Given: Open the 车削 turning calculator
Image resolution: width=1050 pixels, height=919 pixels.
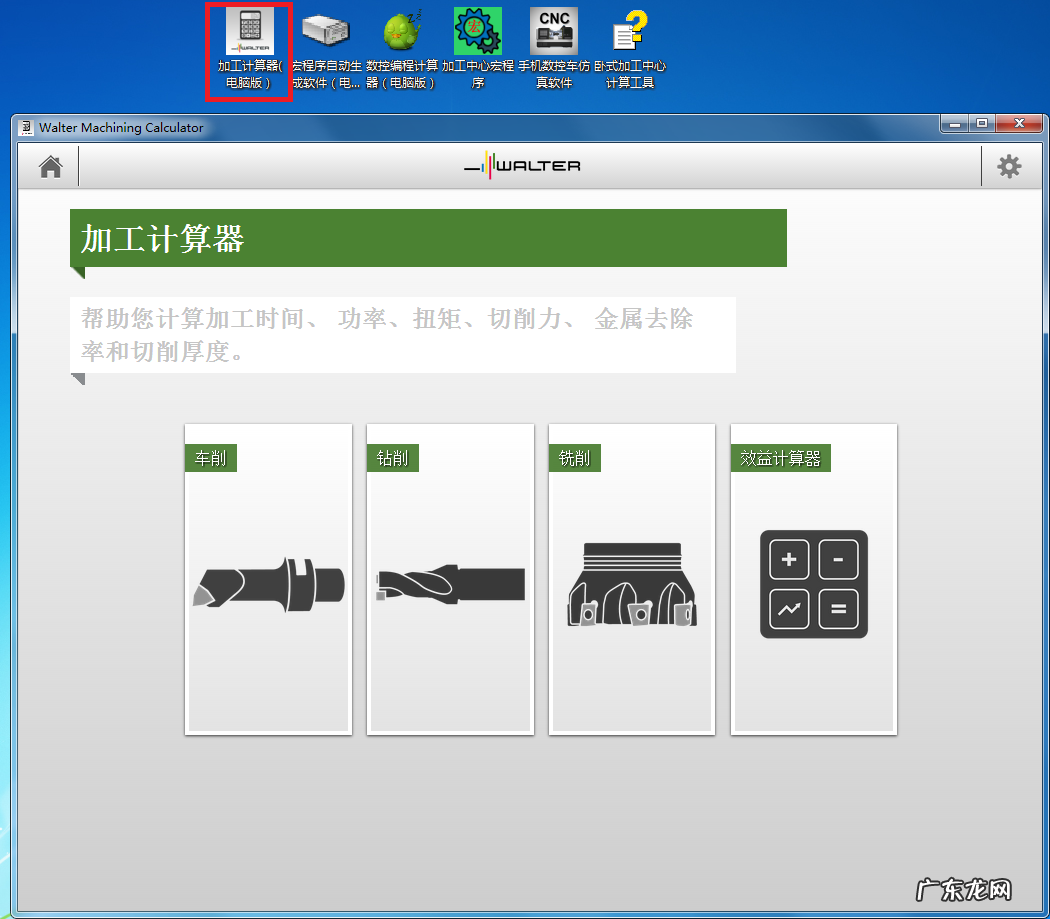Looking at the screenshot, I should 211,457.
